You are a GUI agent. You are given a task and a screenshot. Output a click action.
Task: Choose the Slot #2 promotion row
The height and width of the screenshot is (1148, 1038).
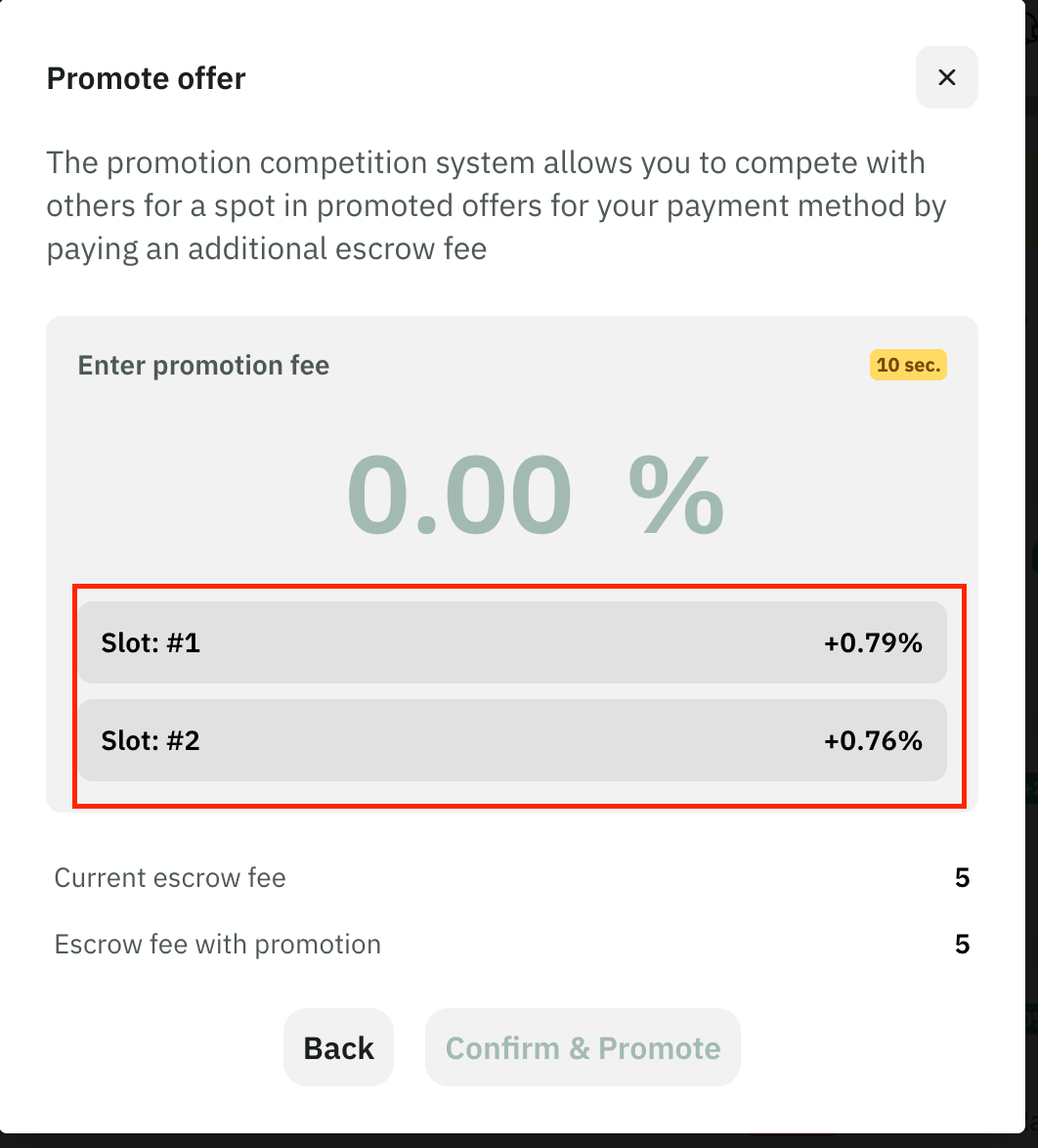click(512, 740)
